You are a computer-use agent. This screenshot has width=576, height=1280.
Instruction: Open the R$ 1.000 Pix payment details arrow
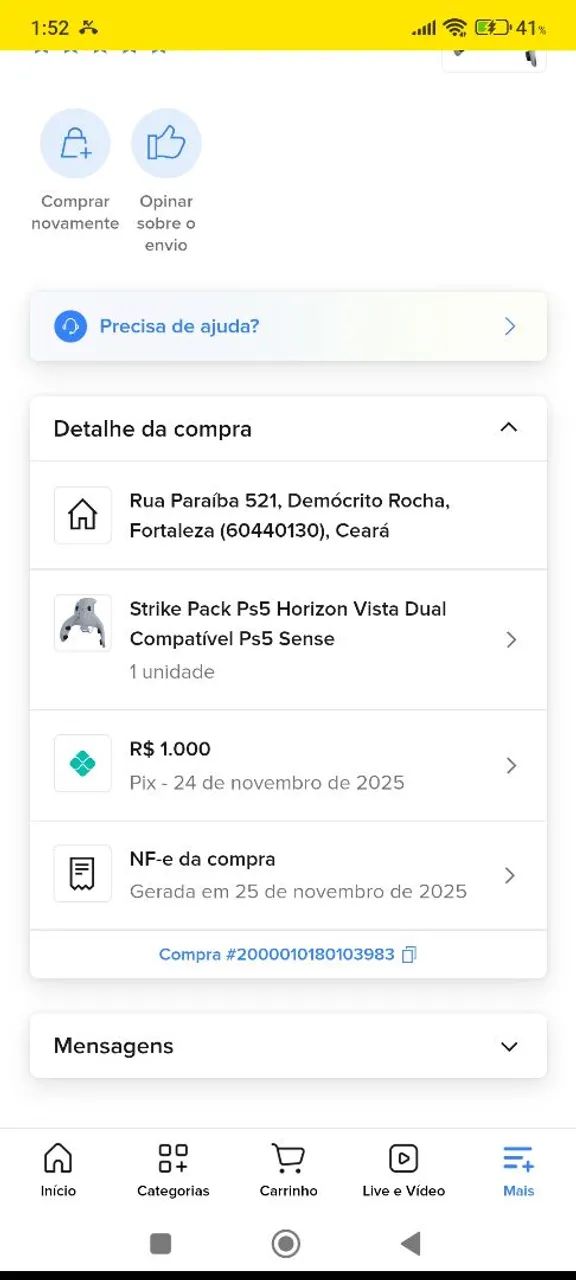point(511,766)
